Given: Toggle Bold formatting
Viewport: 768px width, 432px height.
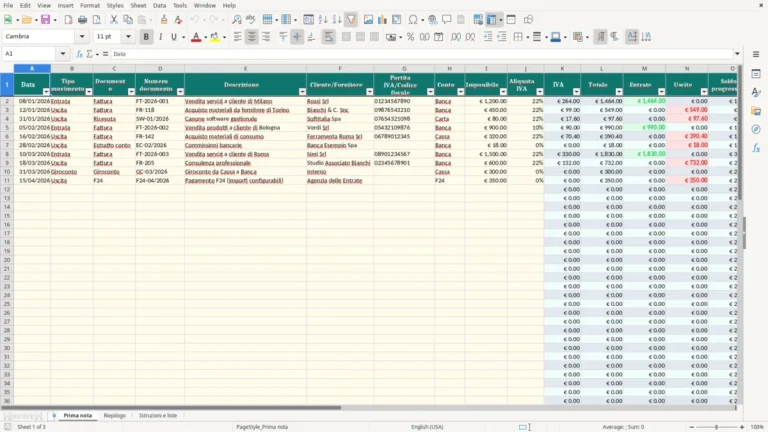Looking at the screenshot, I should pyautogui.click(x=146, y=37).
